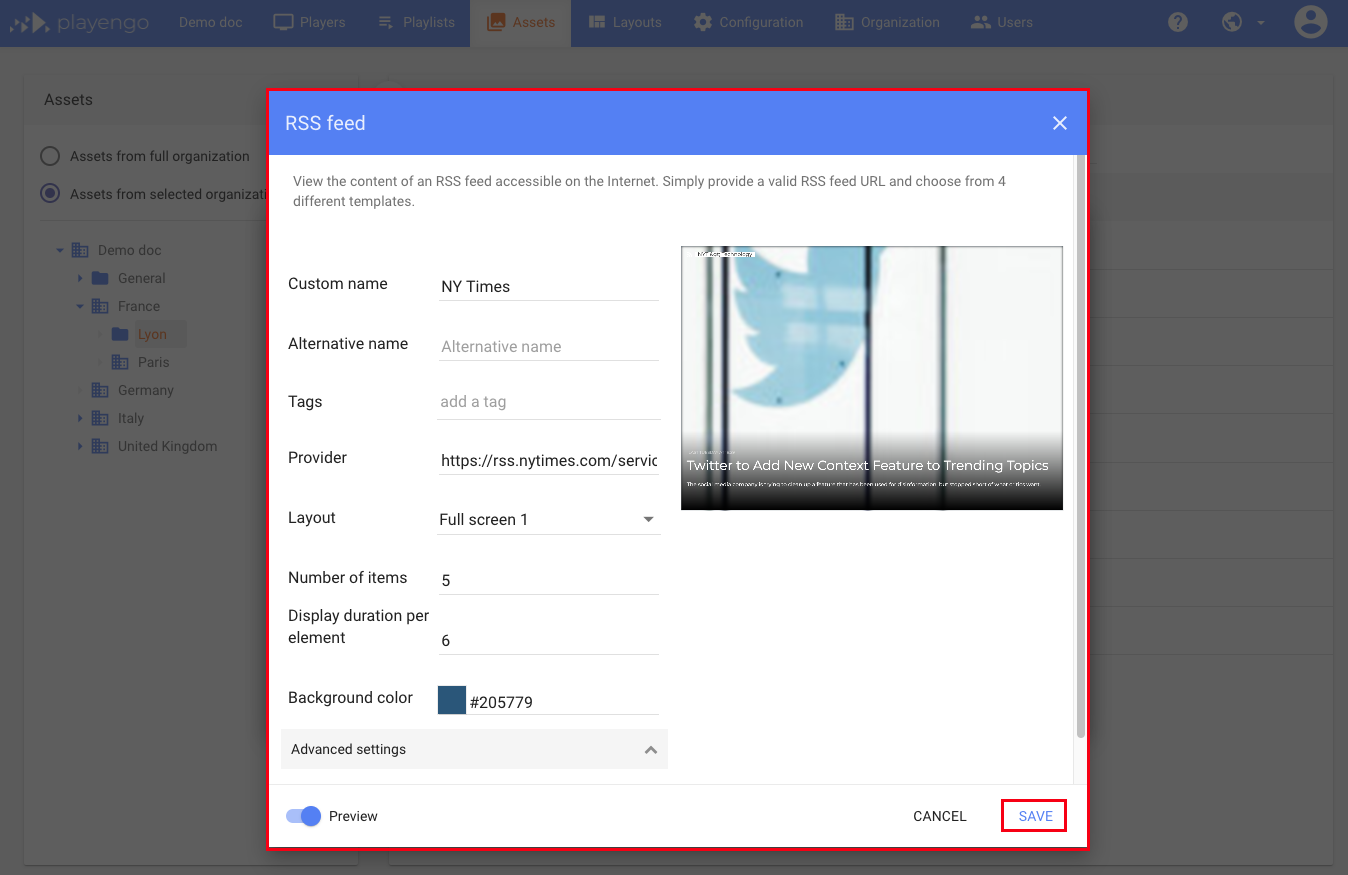The image size is (1348, 875).
Task: Select United Kingdom in the organization tree
Action: (167, 446)
